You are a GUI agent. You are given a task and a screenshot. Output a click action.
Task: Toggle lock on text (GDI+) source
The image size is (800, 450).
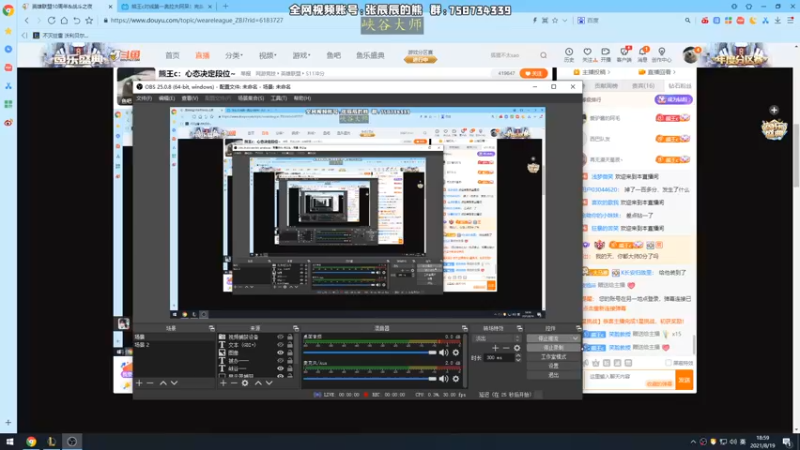click(290, 345)
